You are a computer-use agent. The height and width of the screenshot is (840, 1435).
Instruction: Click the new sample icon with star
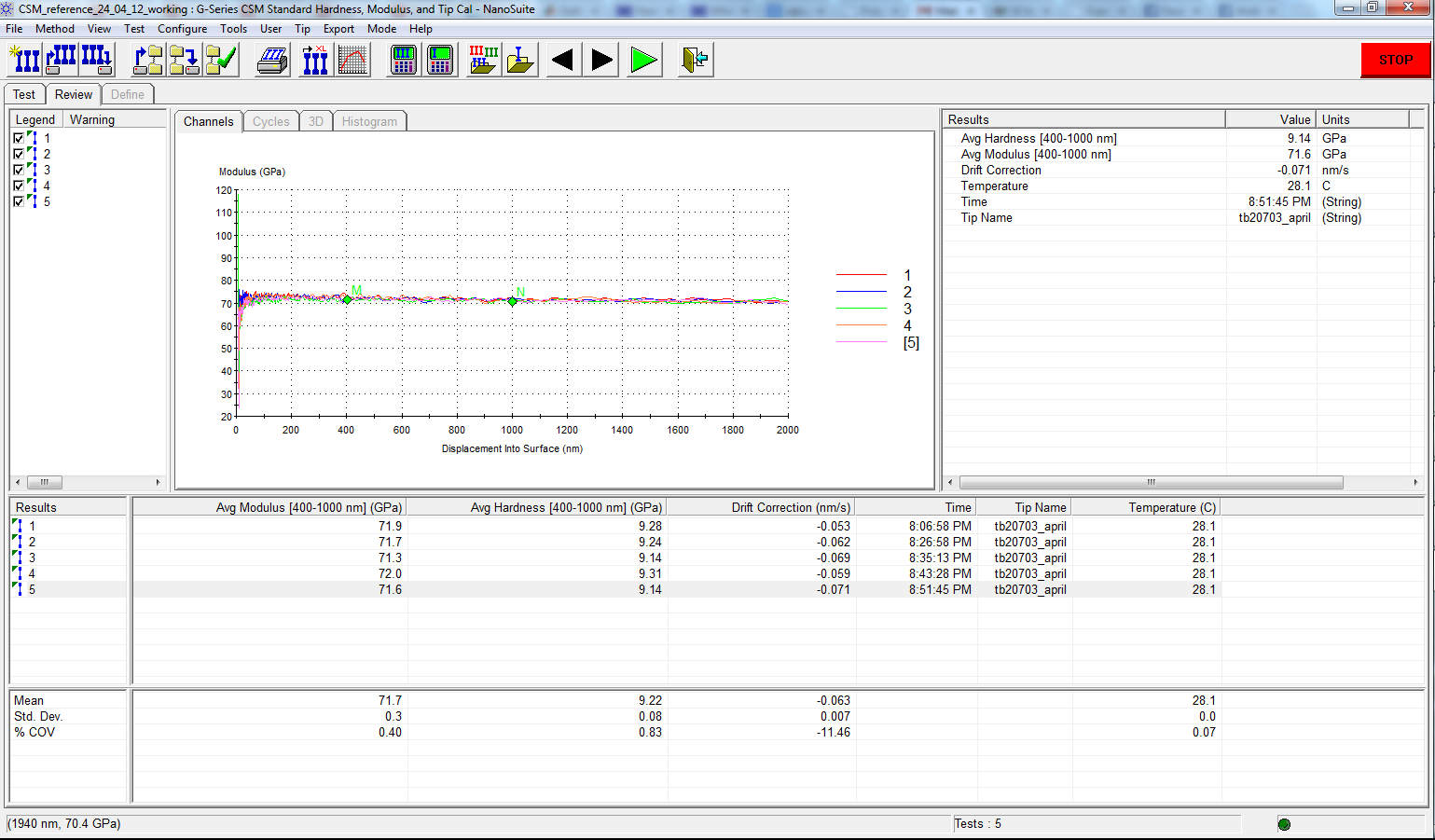coord(25,61)
